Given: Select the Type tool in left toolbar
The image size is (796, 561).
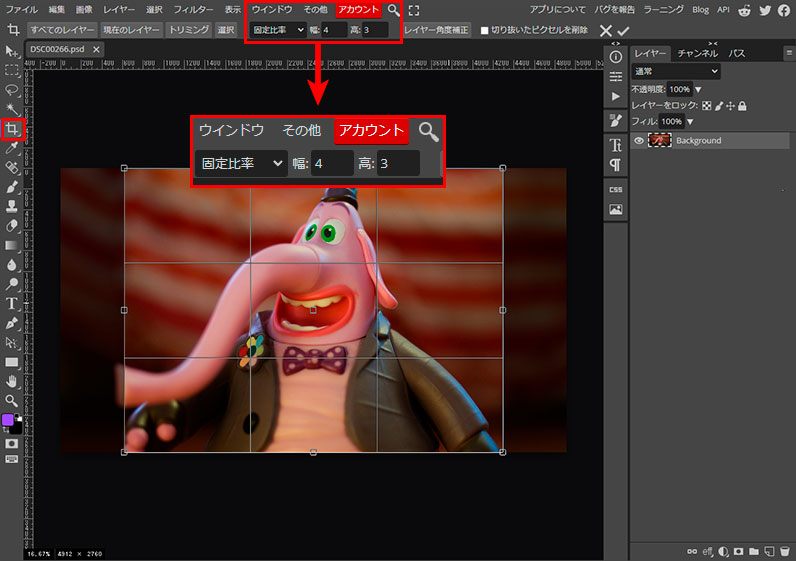Looking at the screenshot, I should (11, 303).
